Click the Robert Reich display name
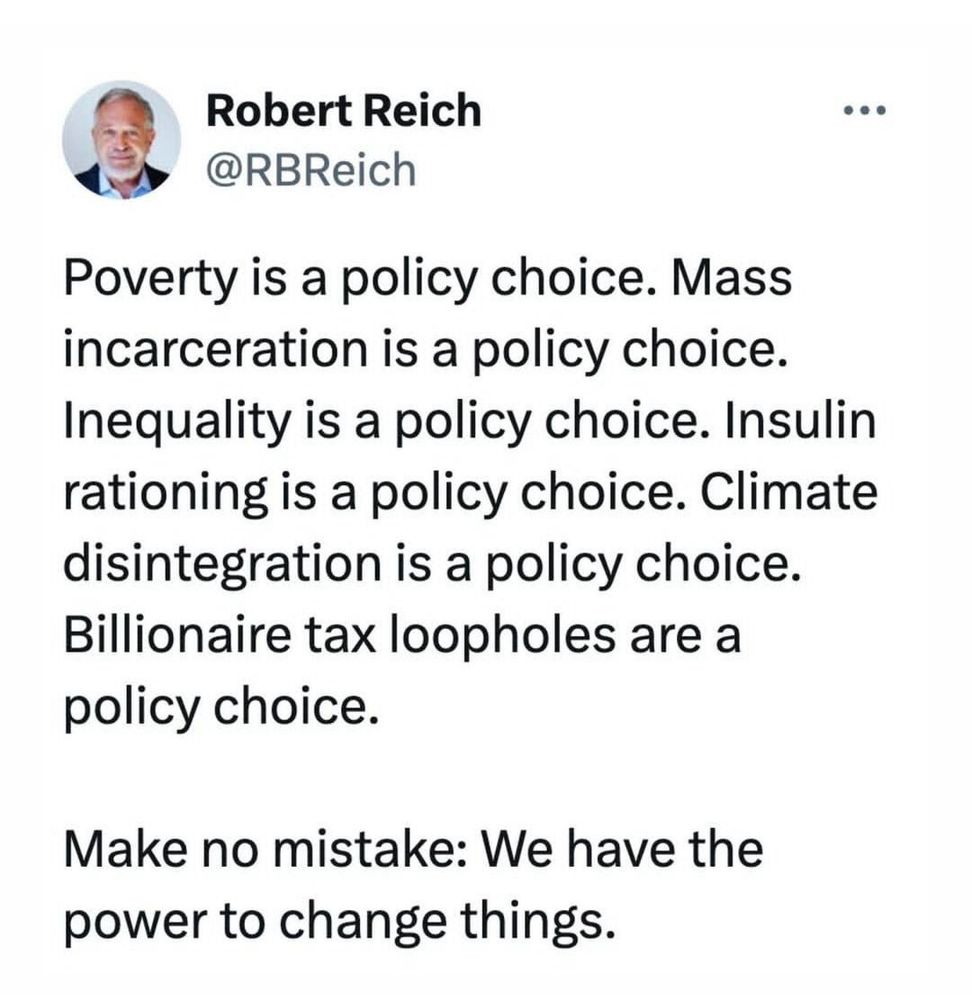Viewport: 972px width, 1000px height. click(x=344, y=111)
